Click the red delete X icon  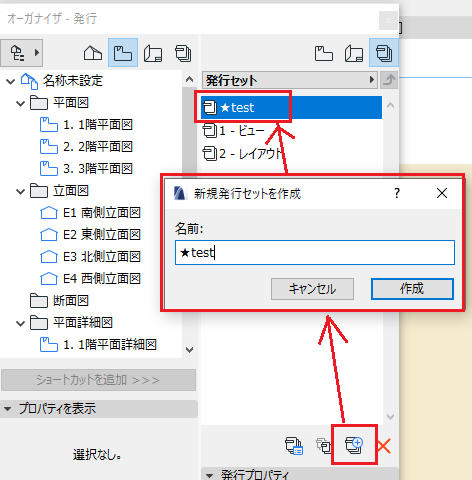pos(384,446)
